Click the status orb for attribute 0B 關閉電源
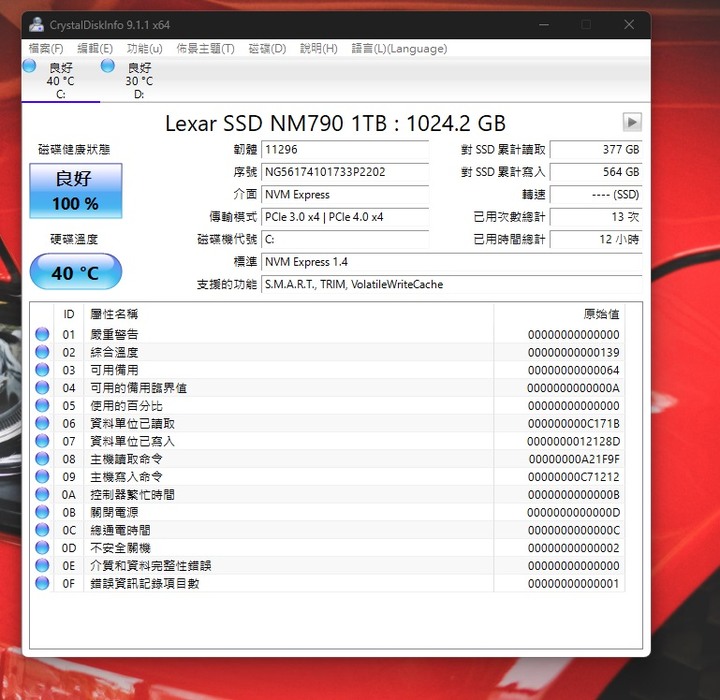 pyautogui.click(x=42, y=512)
